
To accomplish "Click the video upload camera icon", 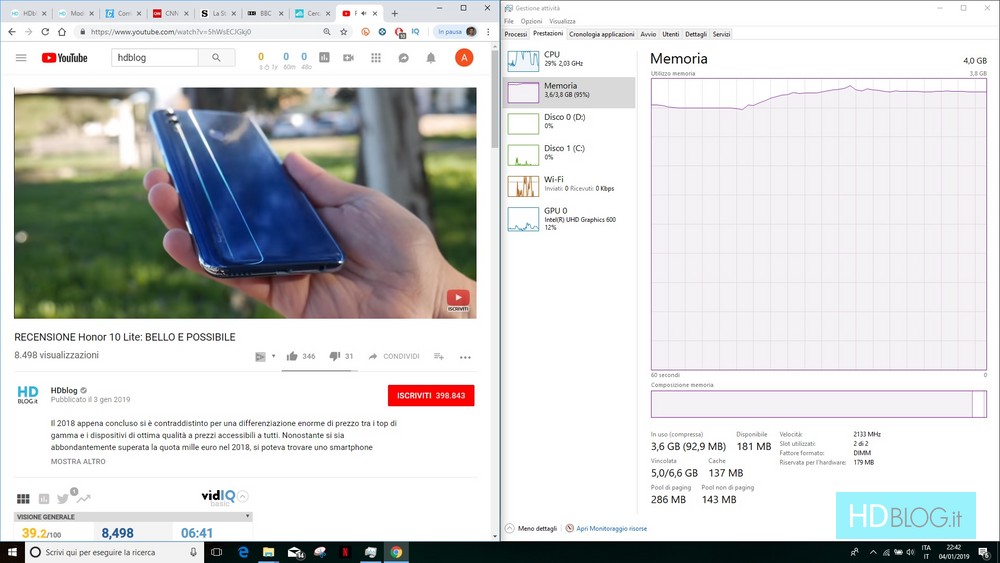I will pos(348,58).
